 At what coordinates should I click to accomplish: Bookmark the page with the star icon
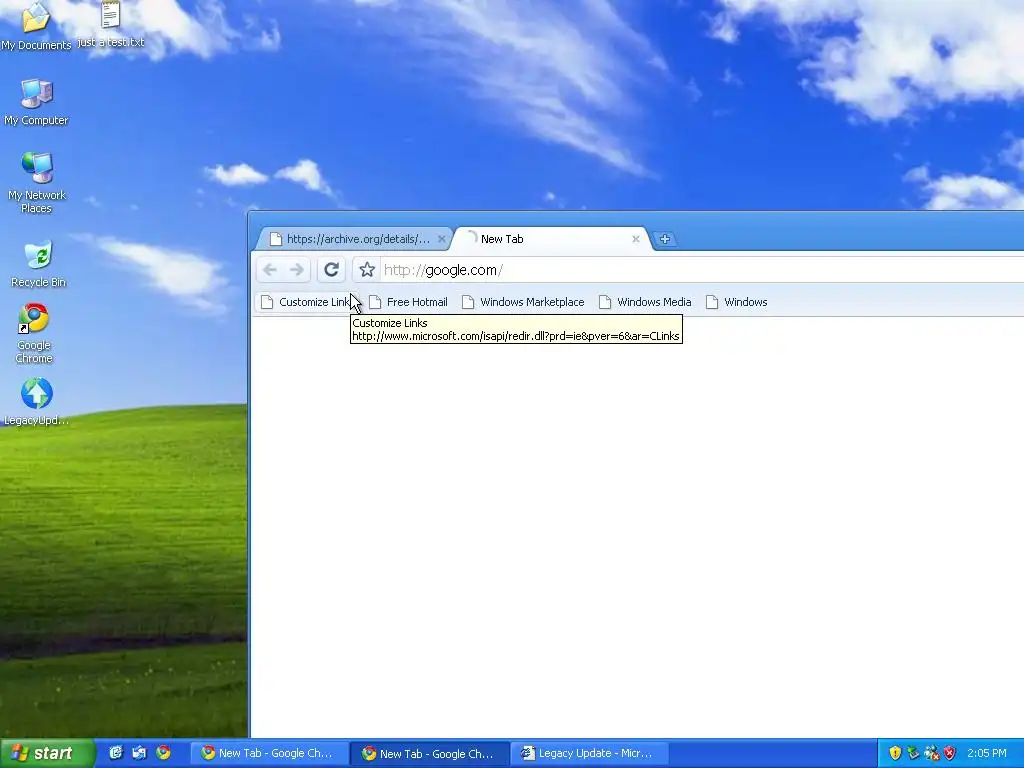(x=367, y=270)
